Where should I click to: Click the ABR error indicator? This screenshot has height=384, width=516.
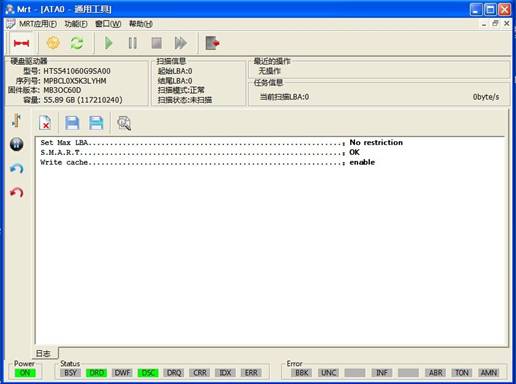click(x=435, y=373)
